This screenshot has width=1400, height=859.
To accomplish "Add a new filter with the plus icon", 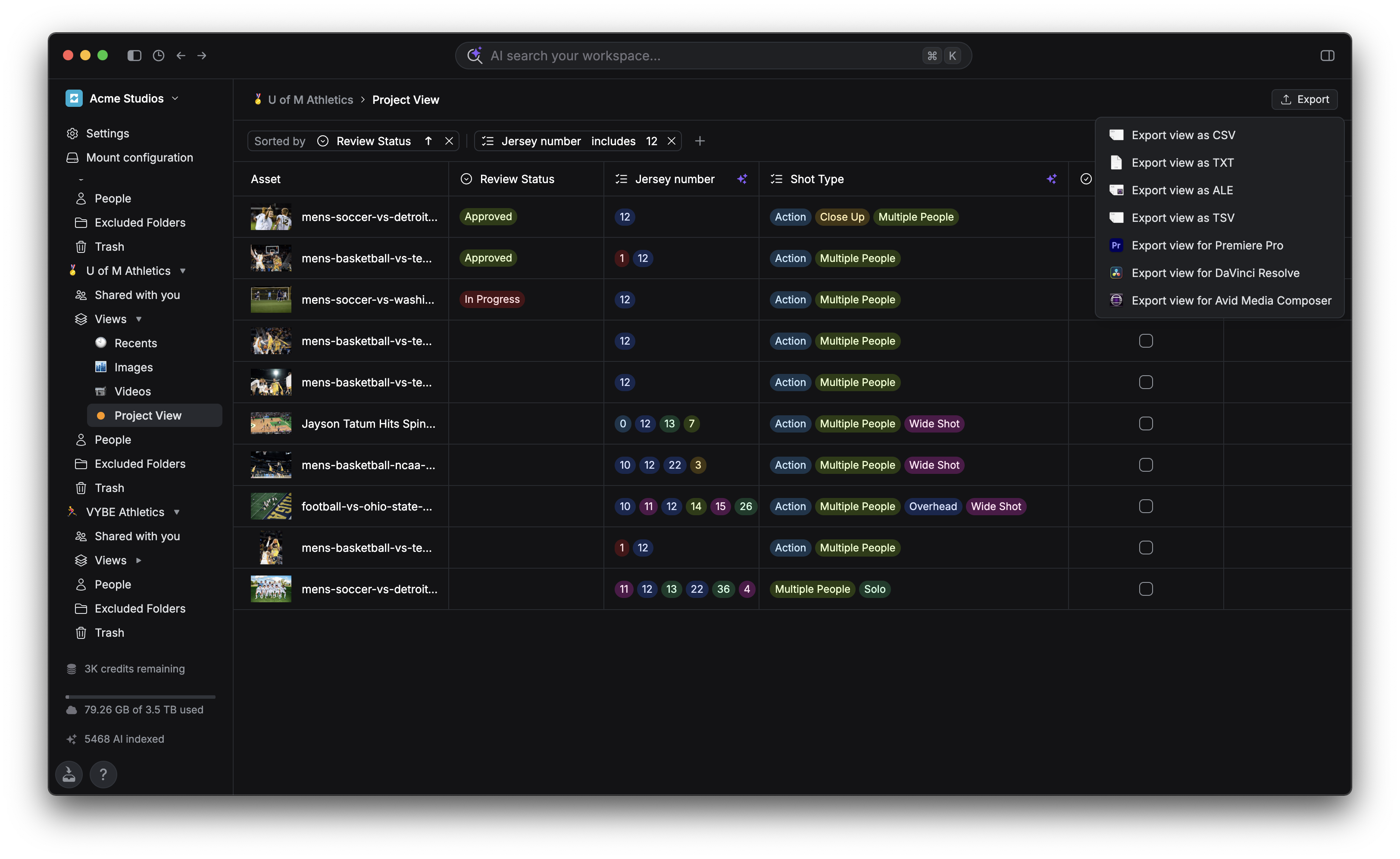I will click(x=700, y=141).
